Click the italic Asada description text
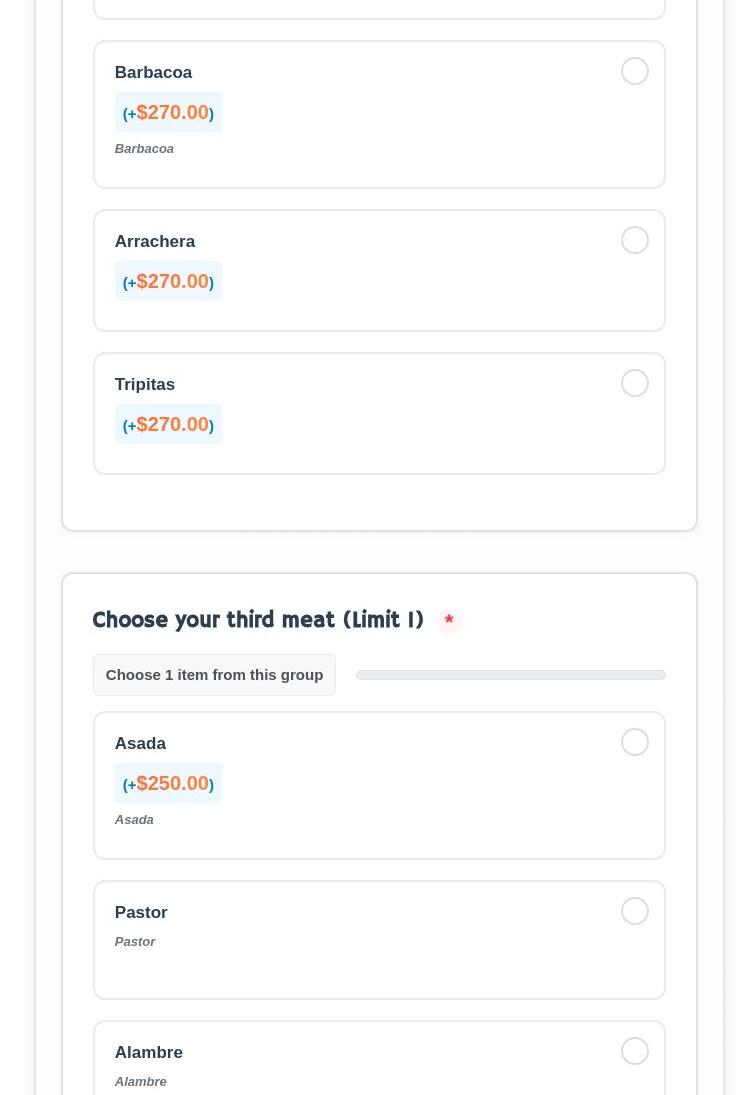Image resolution: width=750 pixels, height=1095 pixels. tap(134, 819)
